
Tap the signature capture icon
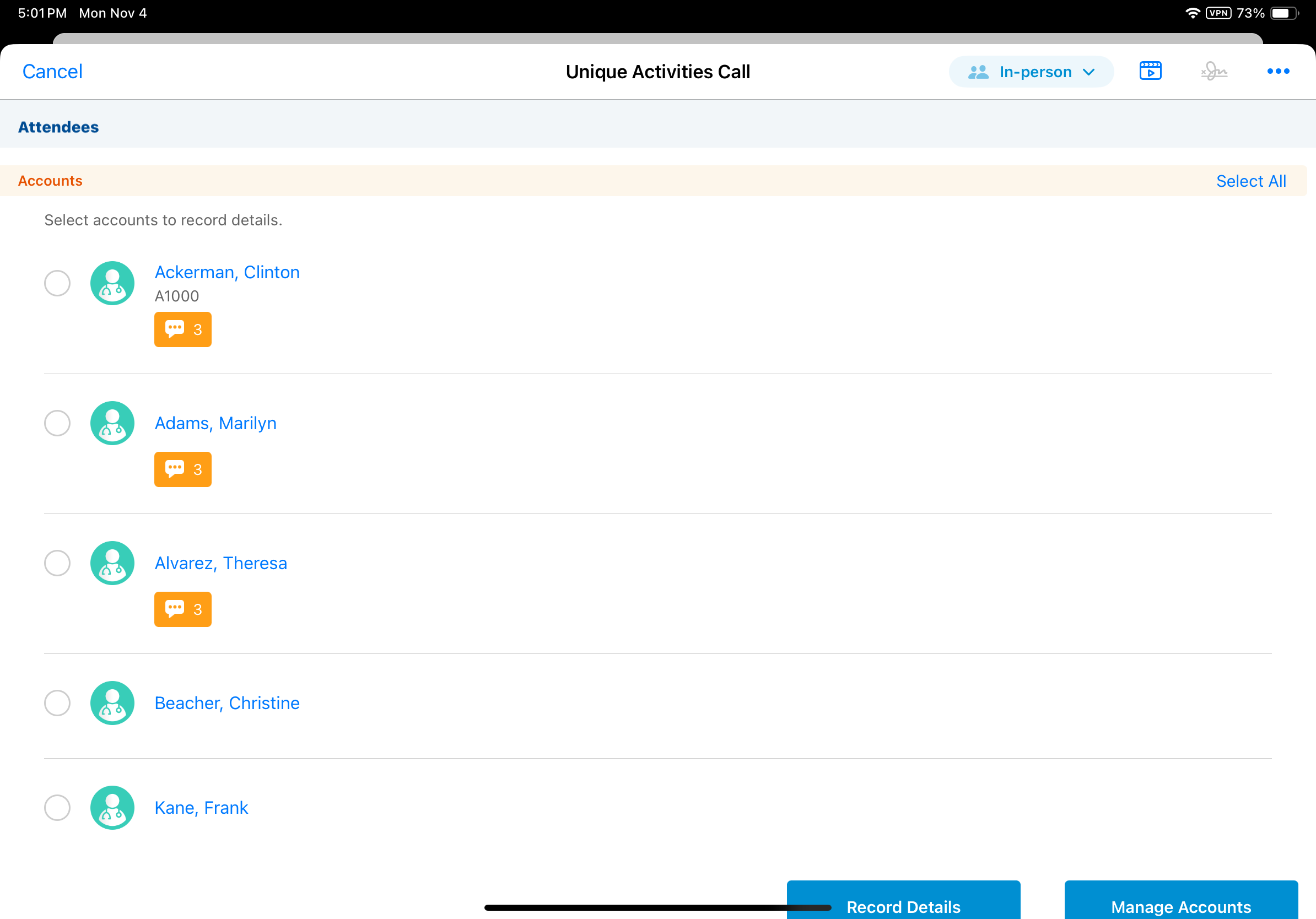pos(1213,71)
